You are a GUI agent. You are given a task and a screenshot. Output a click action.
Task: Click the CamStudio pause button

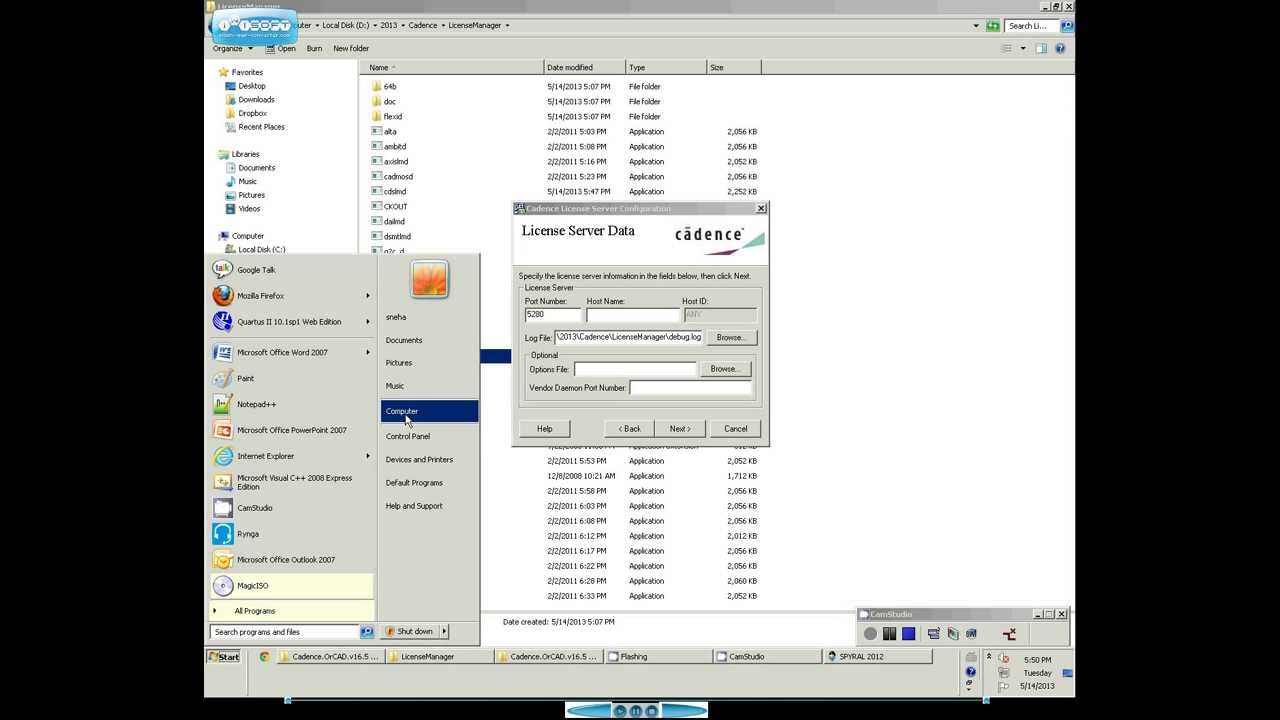click(x=889, y=633)
